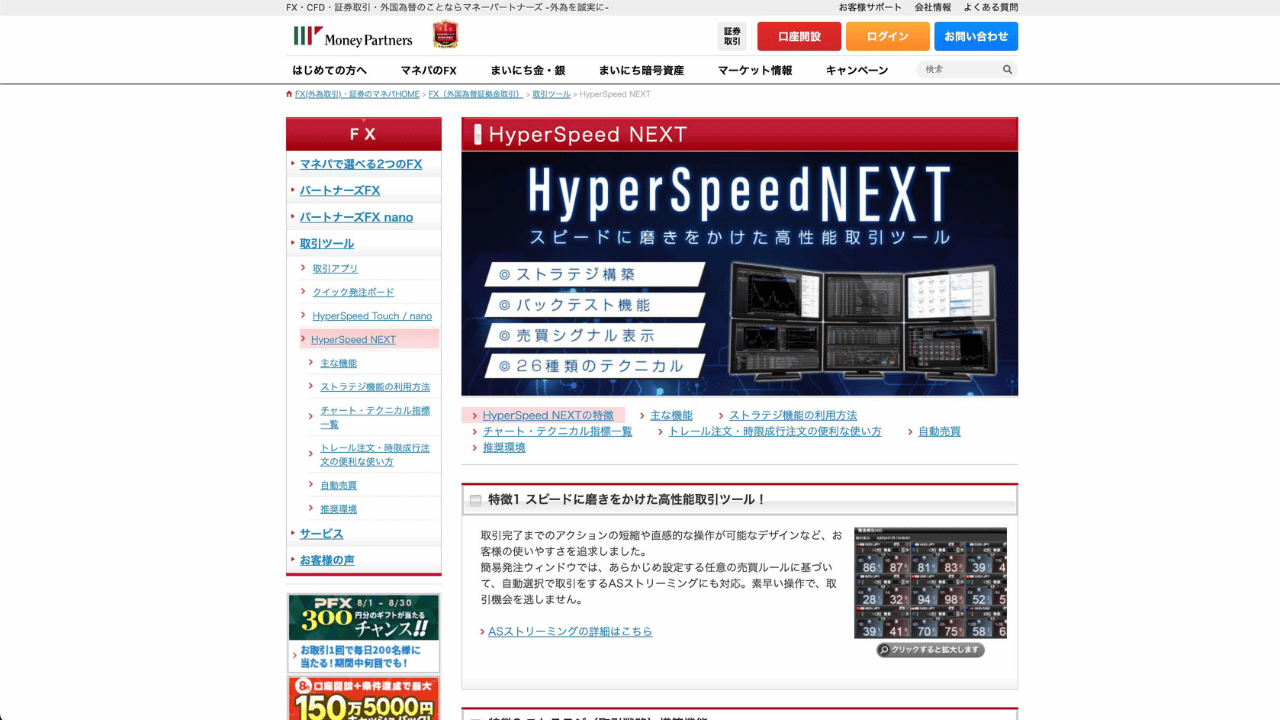Click the FX(外国為替証拠金取引) breadcrumb
Image resolution: width=1280 pixels, height=720 pixels.
click(x=476, y=94)
